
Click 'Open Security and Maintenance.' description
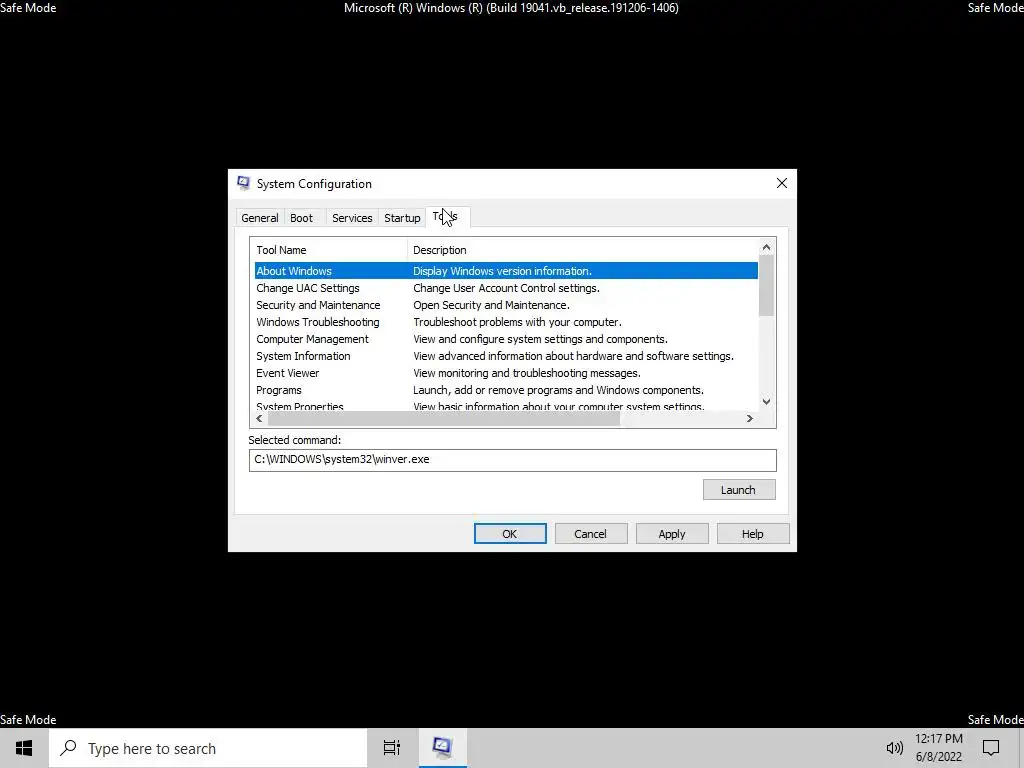pyautogui.click(x=491, y=305)
